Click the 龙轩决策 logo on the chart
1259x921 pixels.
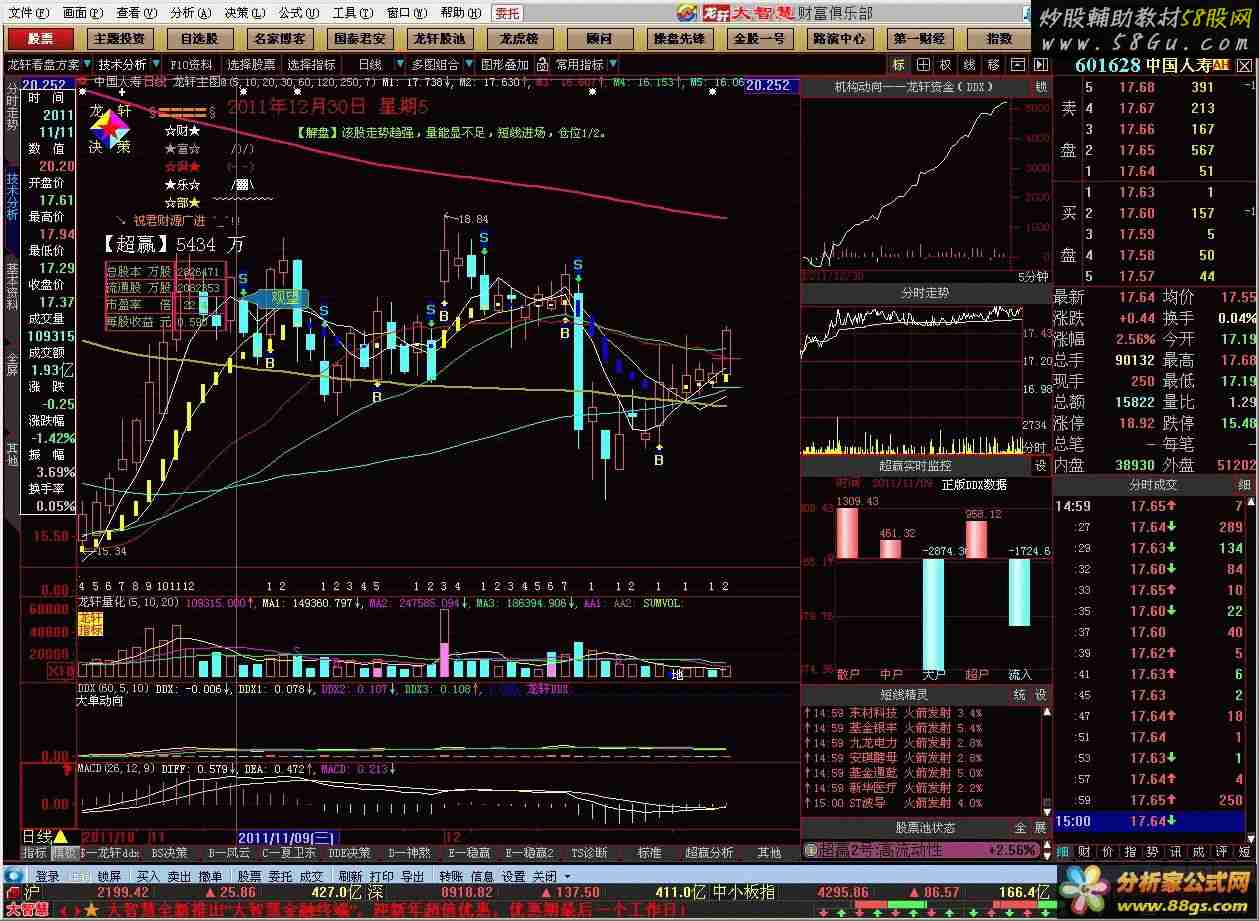click(x=109, y=128)
